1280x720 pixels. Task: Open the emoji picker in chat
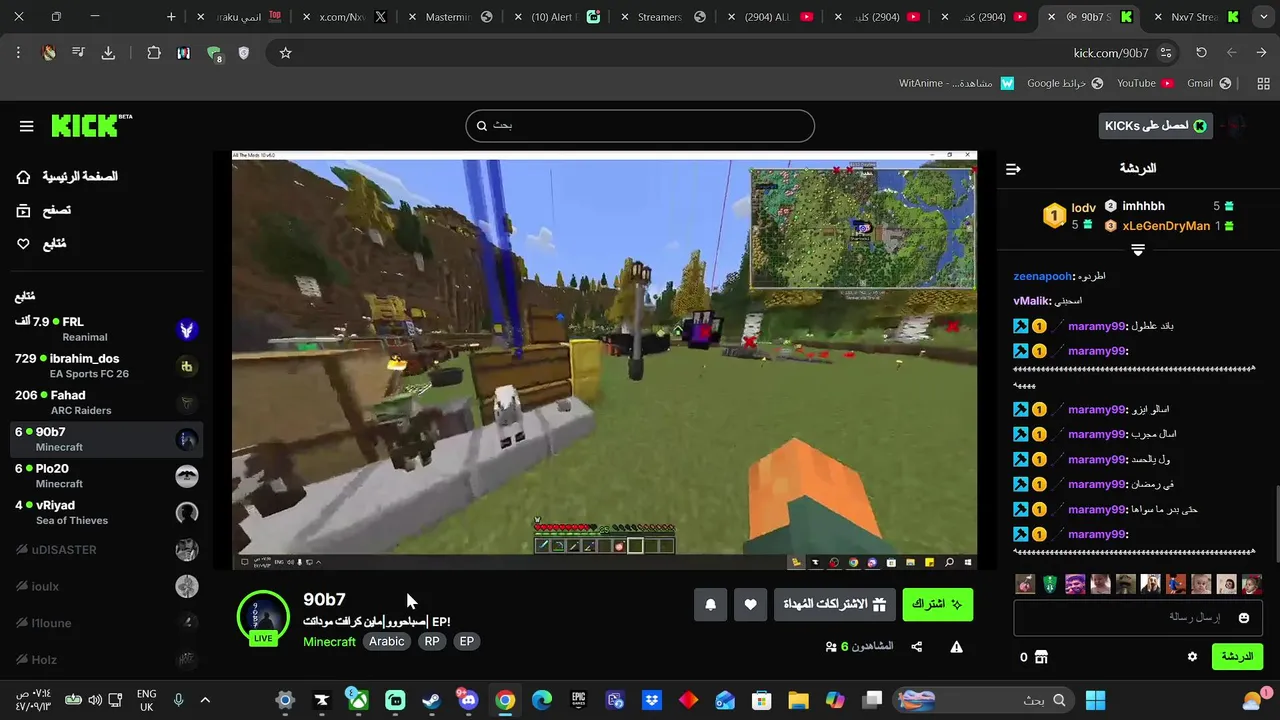click(x=1244, y=618)
